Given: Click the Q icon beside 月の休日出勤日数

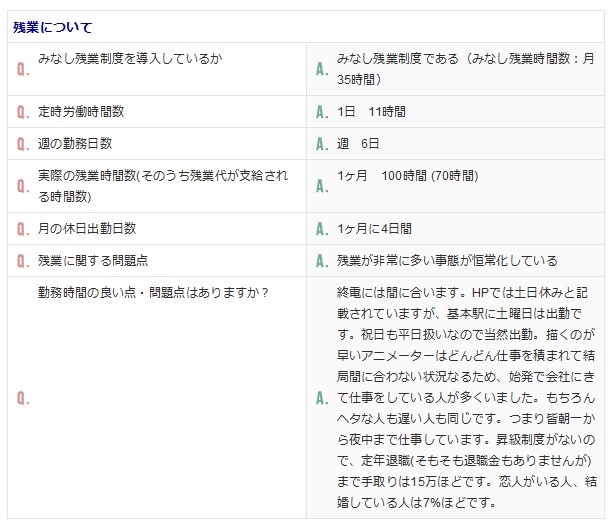Looking at the screenshot, I should click(23, 229).
